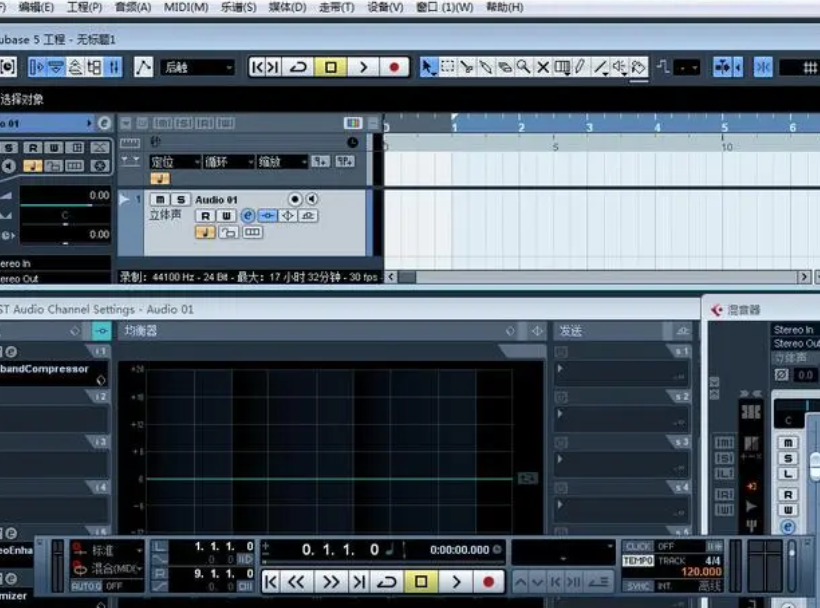Click Stop in the top toolbar

tap(331, 67)
